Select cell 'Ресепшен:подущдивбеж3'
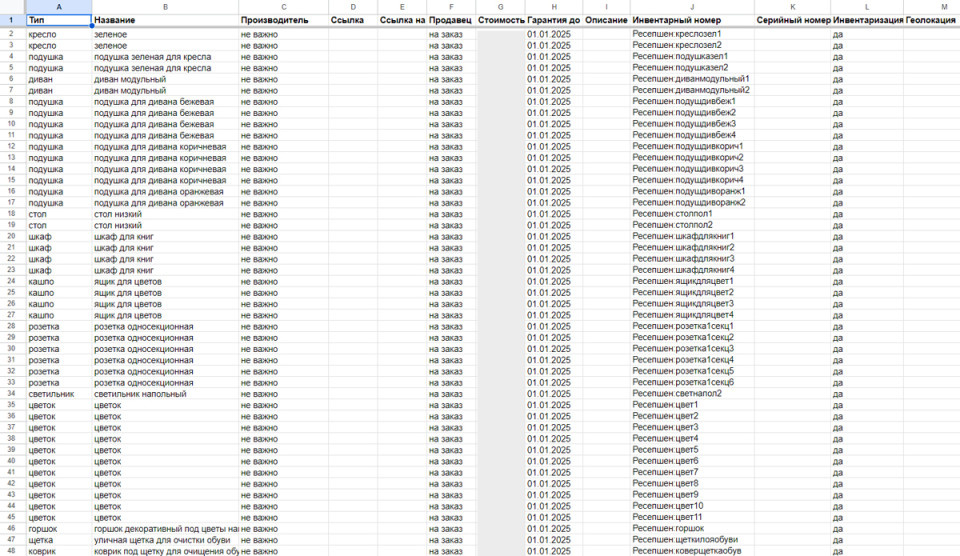 (692, 124)
